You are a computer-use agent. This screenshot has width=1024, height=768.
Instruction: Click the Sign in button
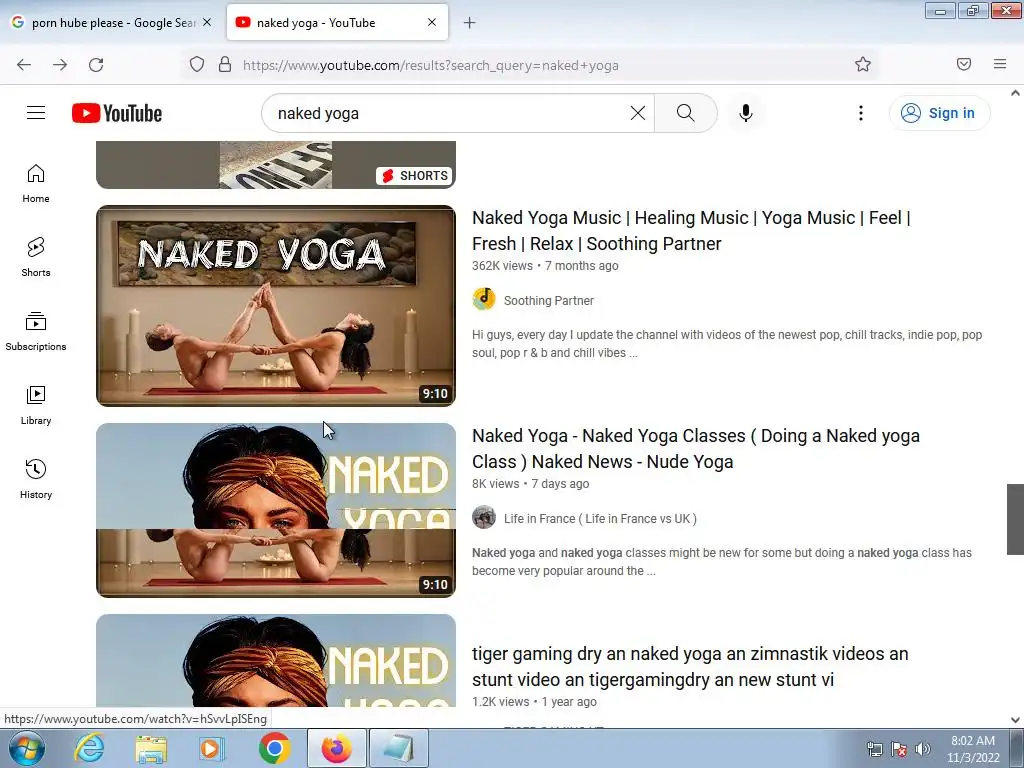point(939,113)
